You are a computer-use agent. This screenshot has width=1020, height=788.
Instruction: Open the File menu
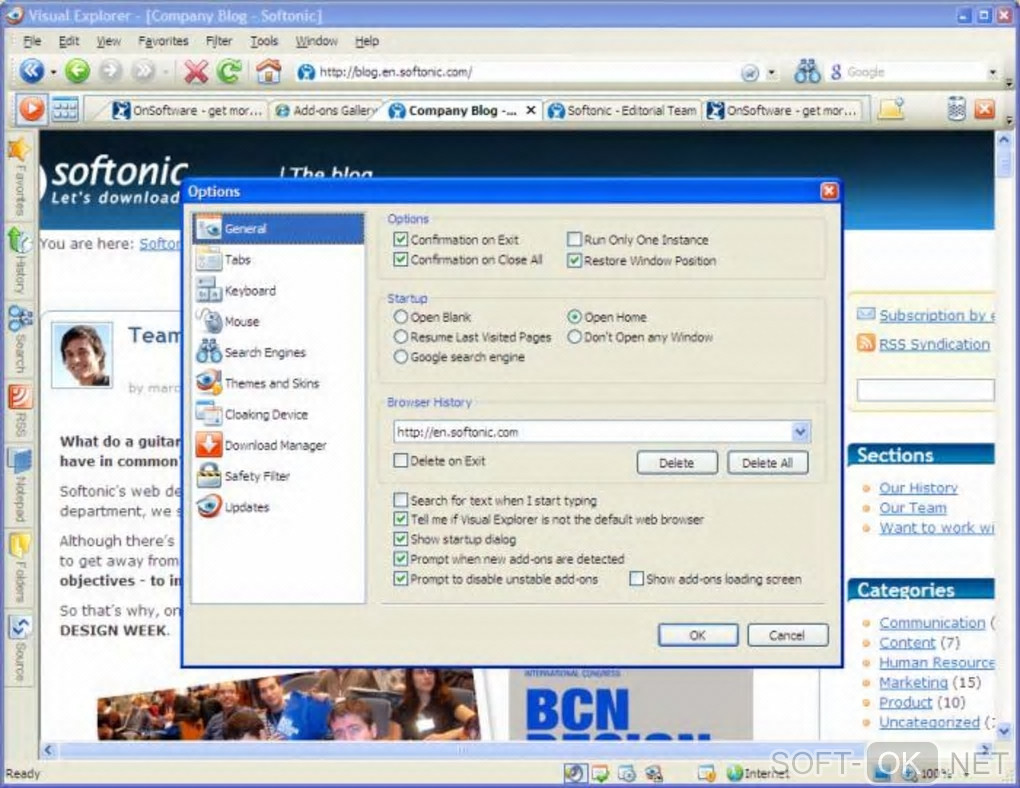coord(32,41)
